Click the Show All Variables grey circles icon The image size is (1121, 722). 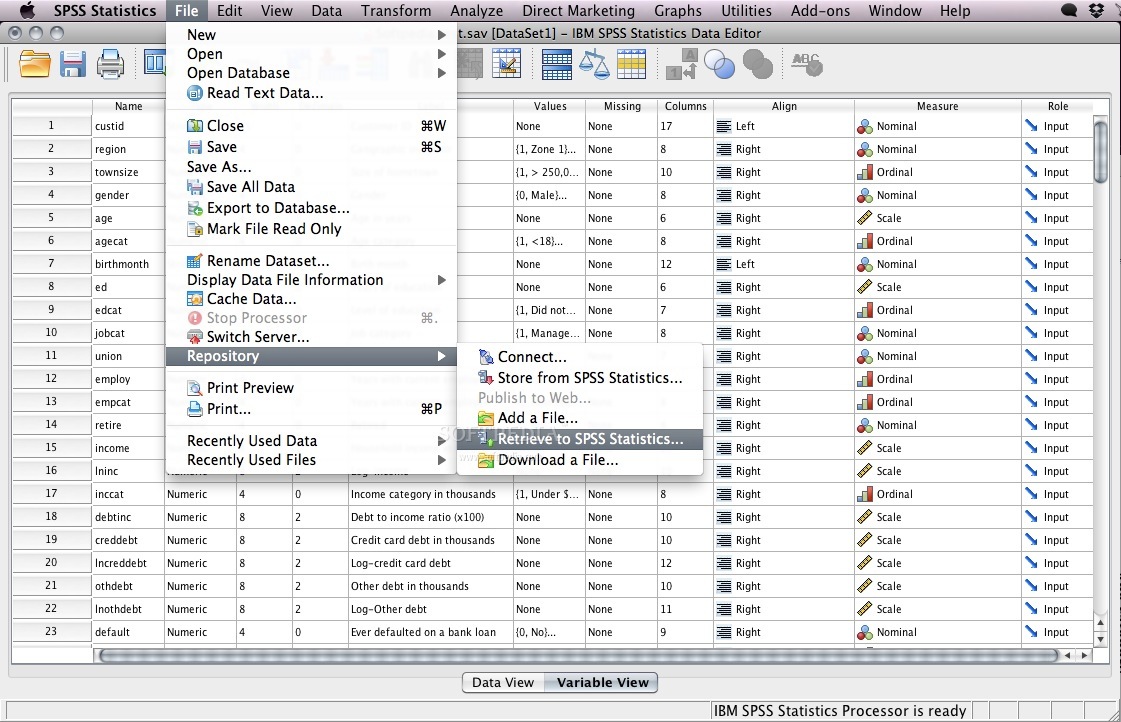[758, 64]
